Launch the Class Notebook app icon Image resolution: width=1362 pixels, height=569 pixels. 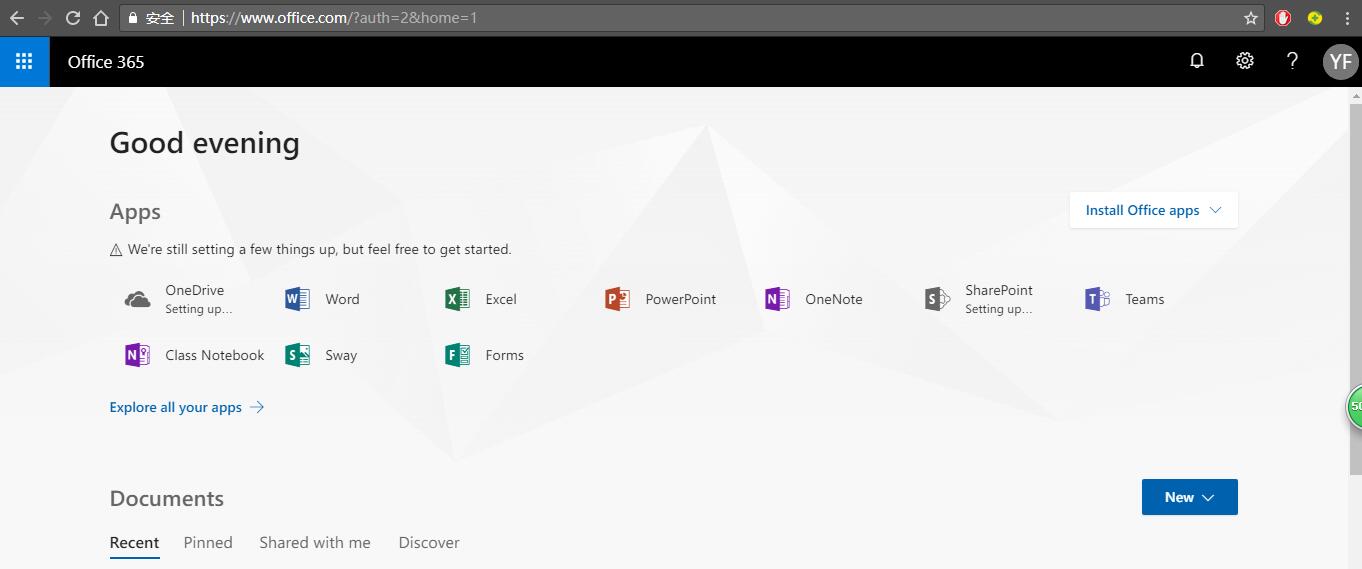137,355
